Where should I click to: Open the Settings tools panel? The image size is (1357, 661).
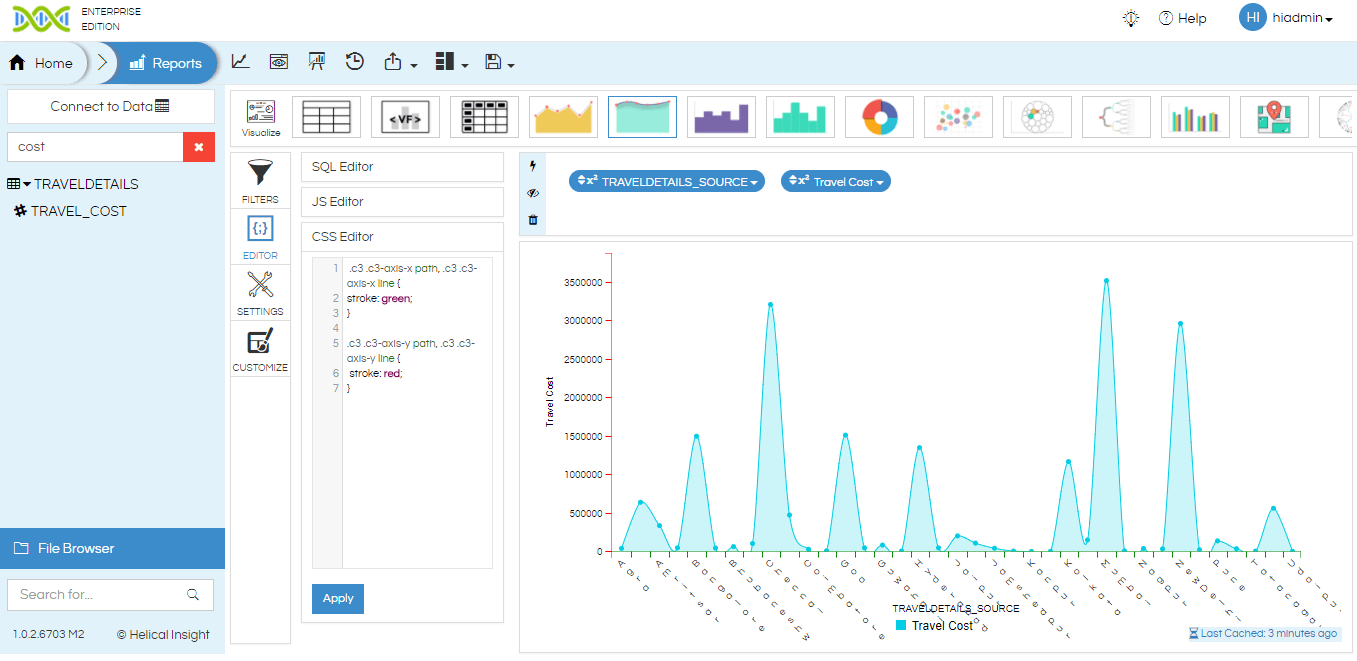click(x=260, y=293)
